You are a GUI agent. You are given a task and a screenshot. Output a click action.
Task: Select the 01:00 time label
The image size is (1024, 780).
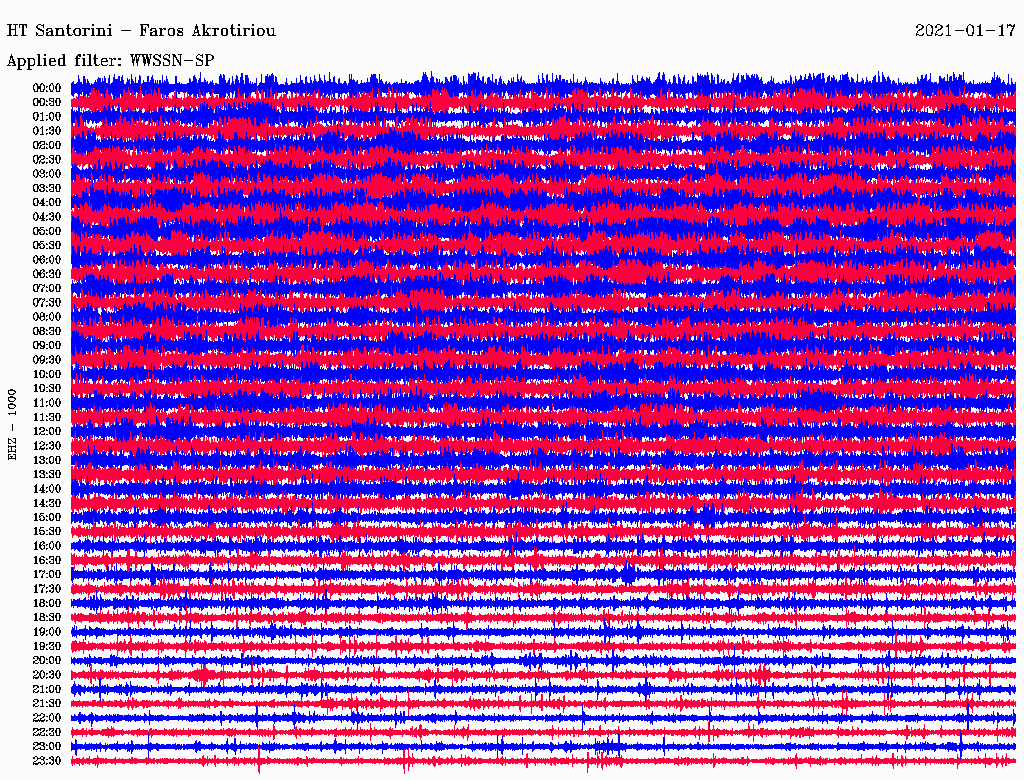coord(47,116)
